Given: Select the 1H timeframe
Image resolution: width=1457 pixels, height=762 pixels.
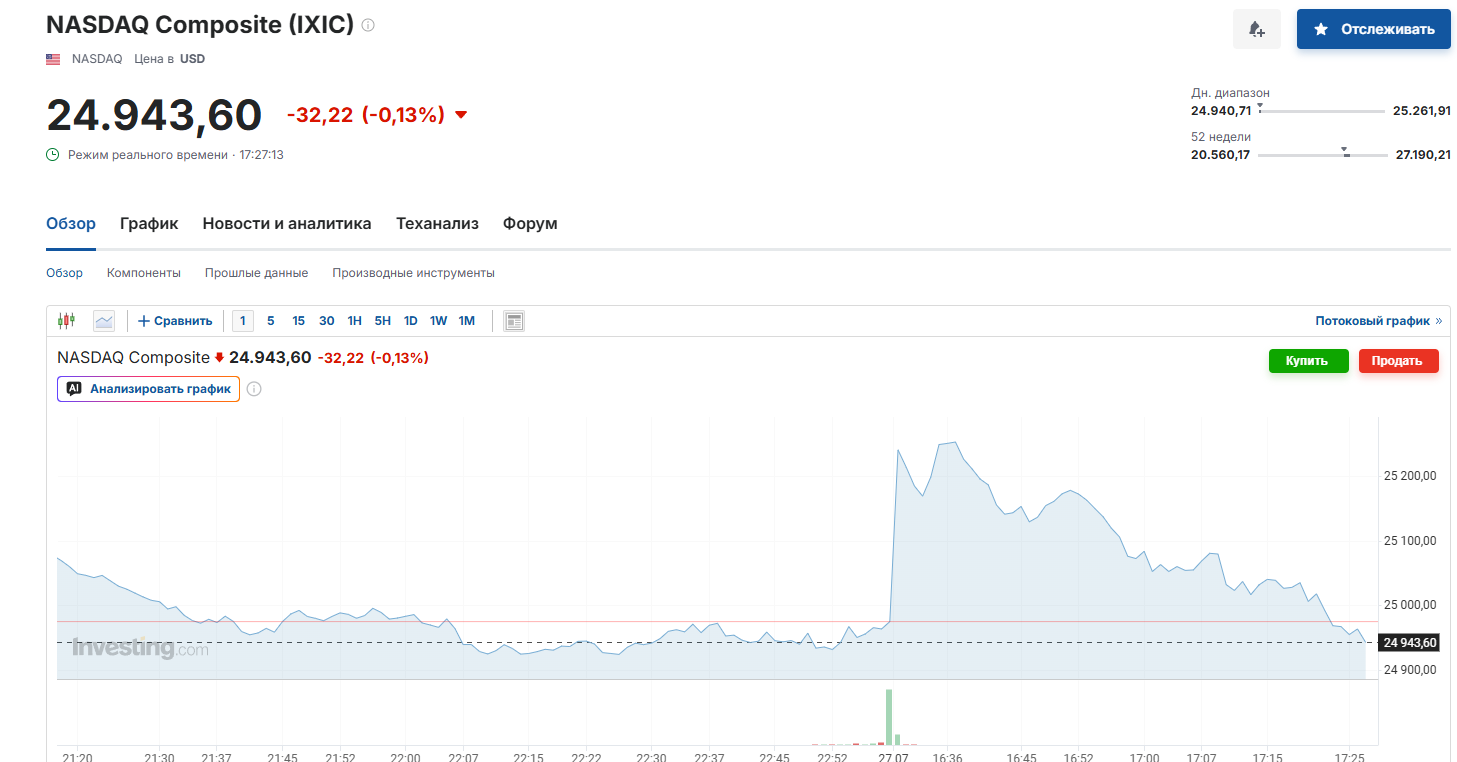Looking at the screenshot, I should click(x=355, y=321).
